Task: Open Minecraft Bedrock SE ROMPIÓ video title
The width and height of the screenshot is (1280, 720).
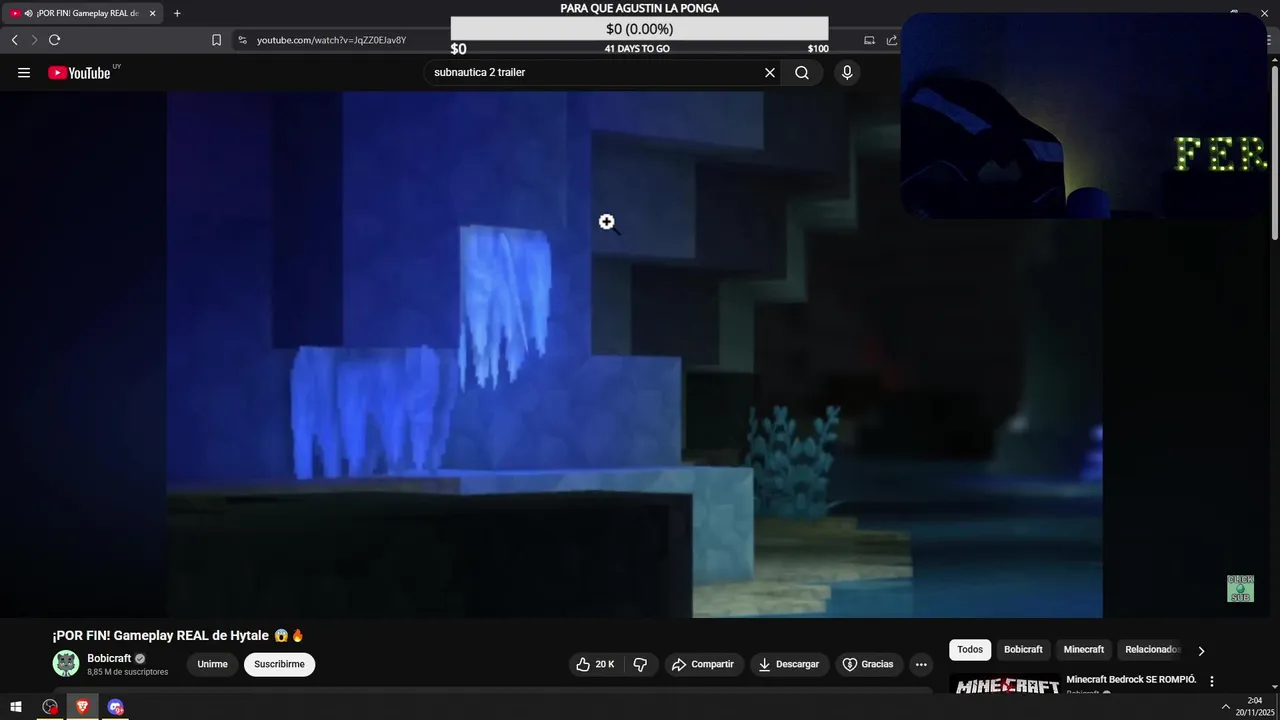Action: tap(1131, 680)
